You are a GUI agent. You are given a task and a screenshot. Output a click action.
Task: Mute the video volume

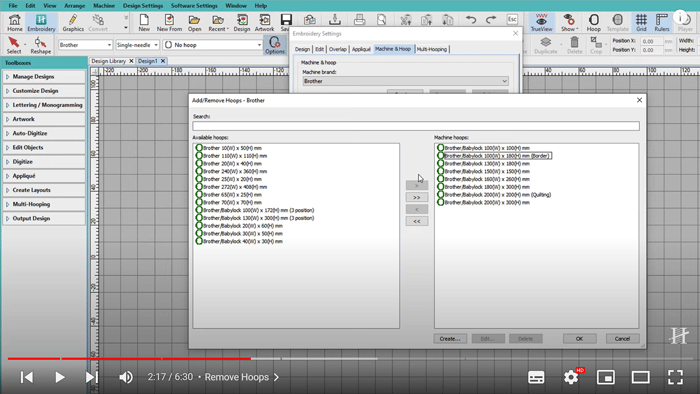(126, 377)
